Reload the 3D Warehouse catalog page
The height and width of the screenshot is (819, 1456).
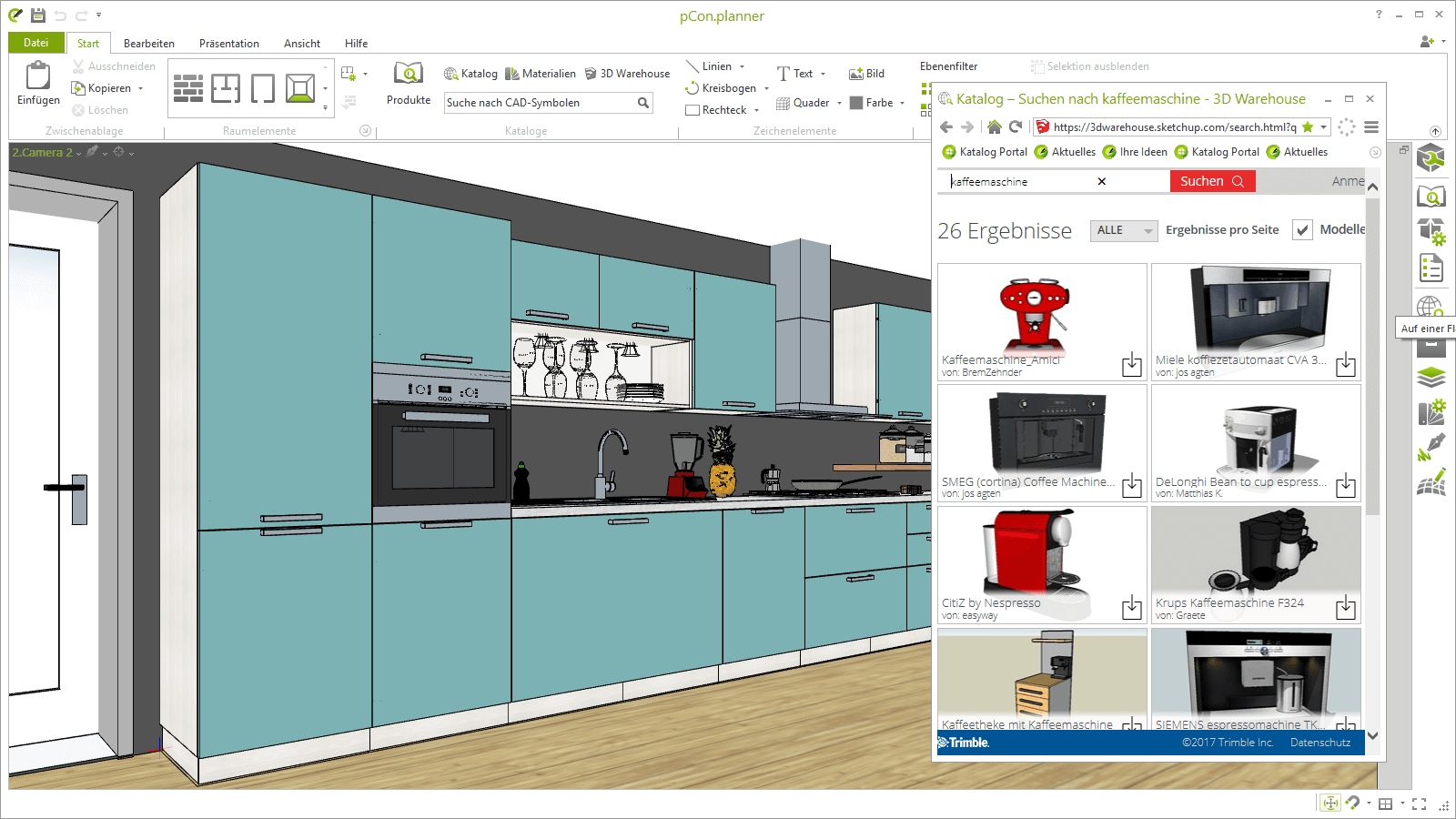click(1016, 127)
